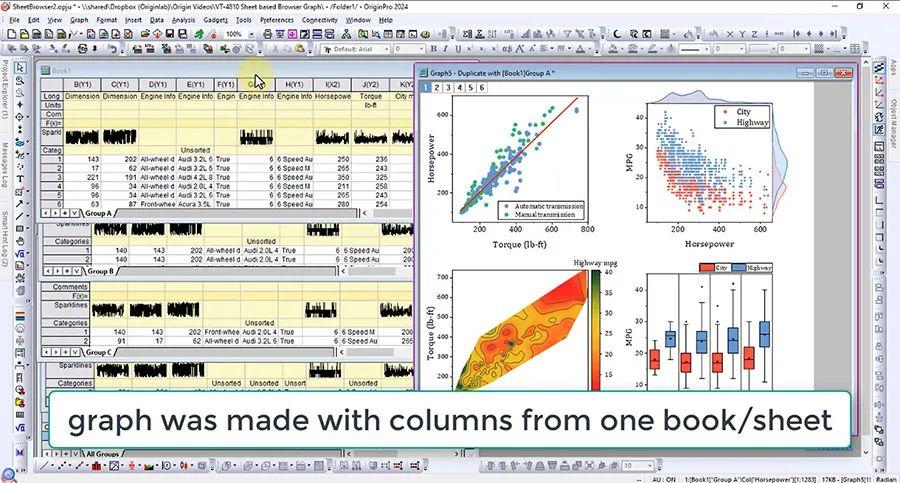Create a new project with the blank-page icon
Screen dimensions: 900x483
(11, 34)
